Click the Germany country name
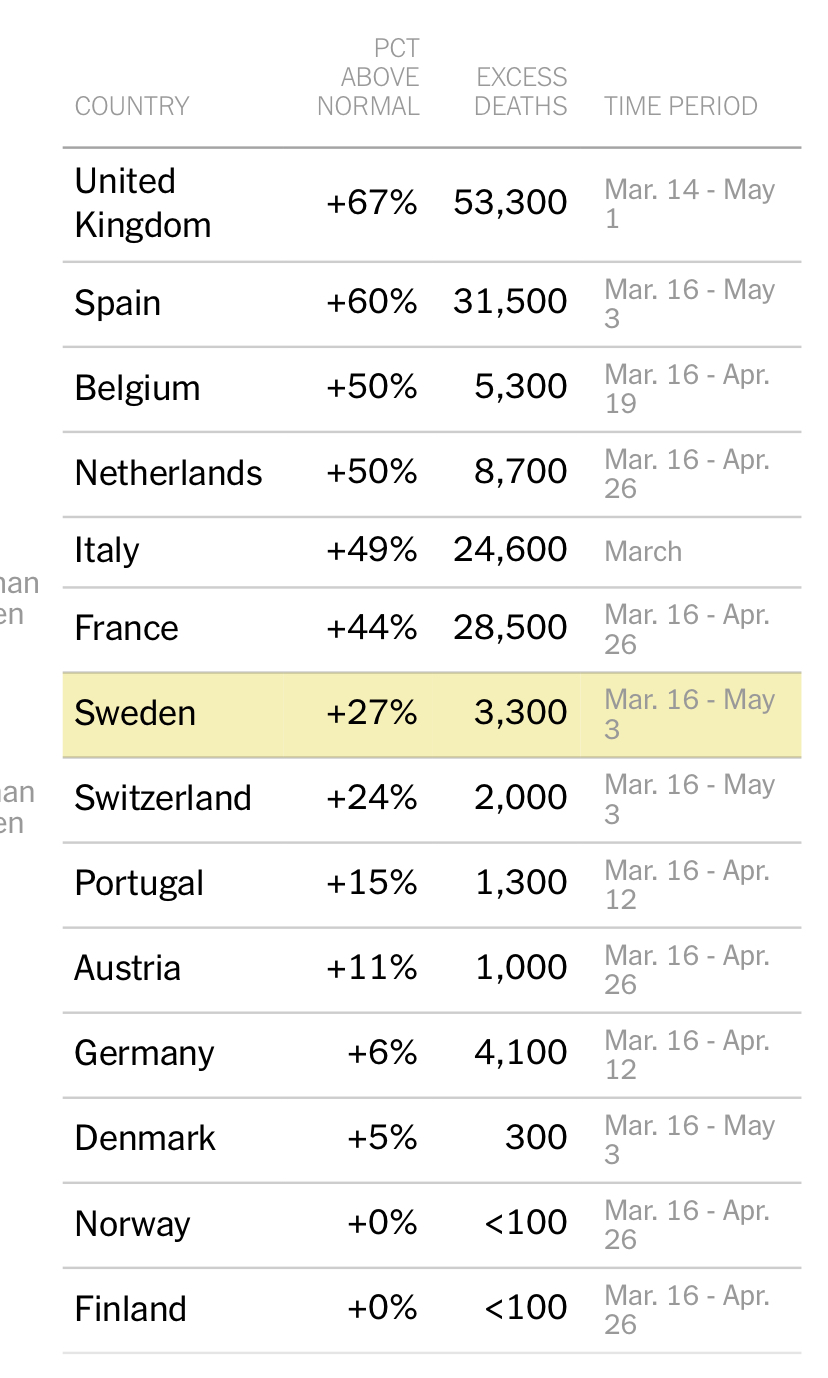 point(144,1054)
